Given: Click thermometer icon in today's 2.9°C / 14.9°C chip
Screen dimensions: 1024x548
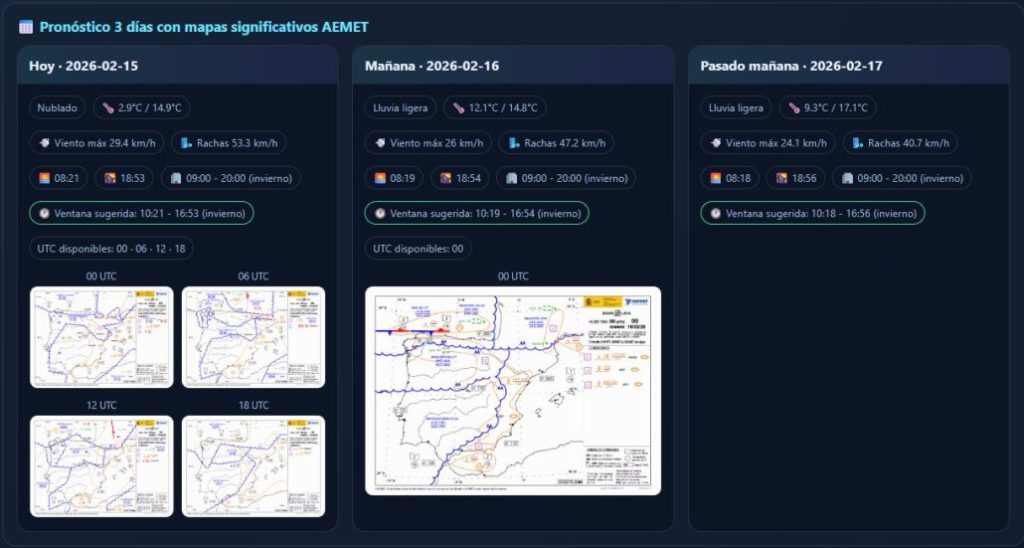Looking at the screenshot, I should pyautogui.click(x=109, y=108).
